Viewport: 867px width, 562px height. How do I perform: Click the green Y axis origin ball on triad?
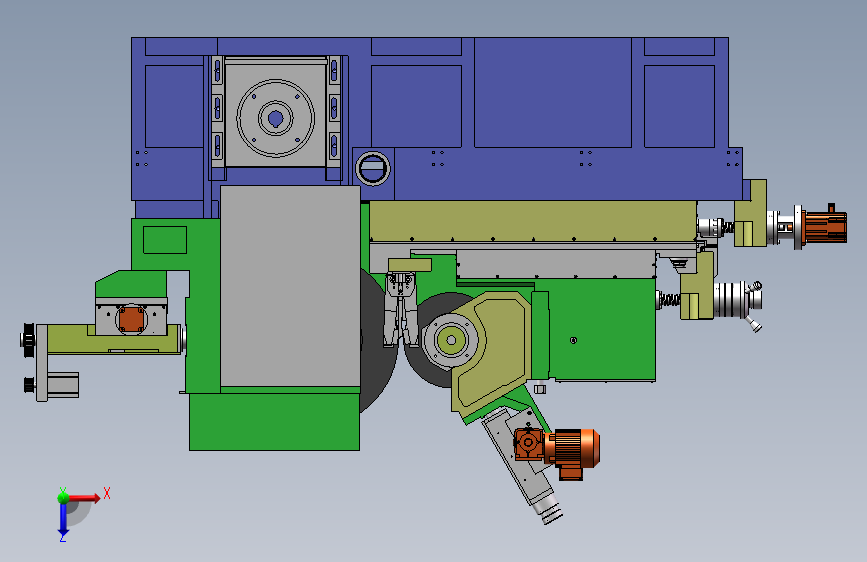(63, 498)
